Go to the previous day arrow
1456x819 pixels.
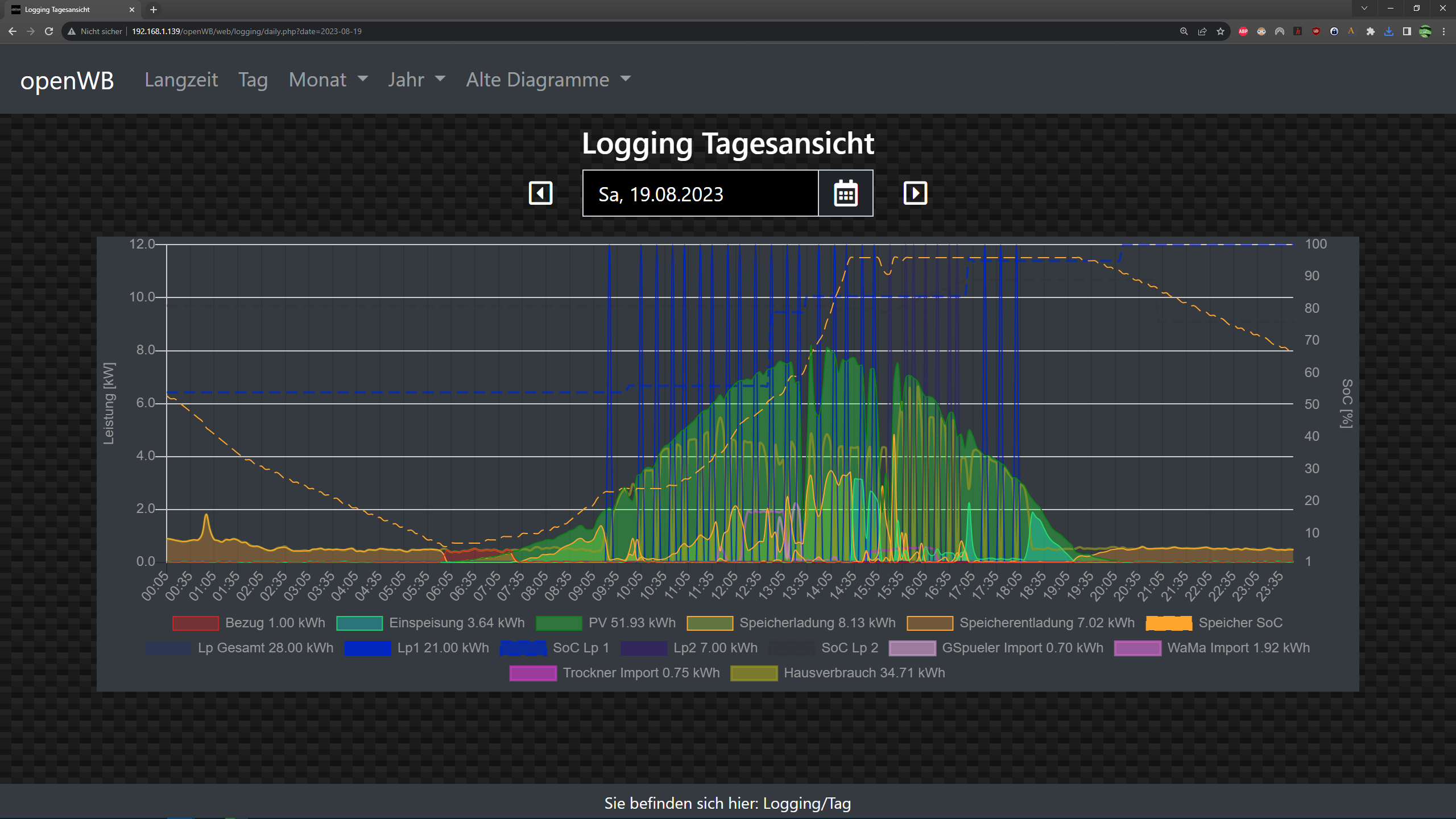pyautogui.click(x=540, y=193)
